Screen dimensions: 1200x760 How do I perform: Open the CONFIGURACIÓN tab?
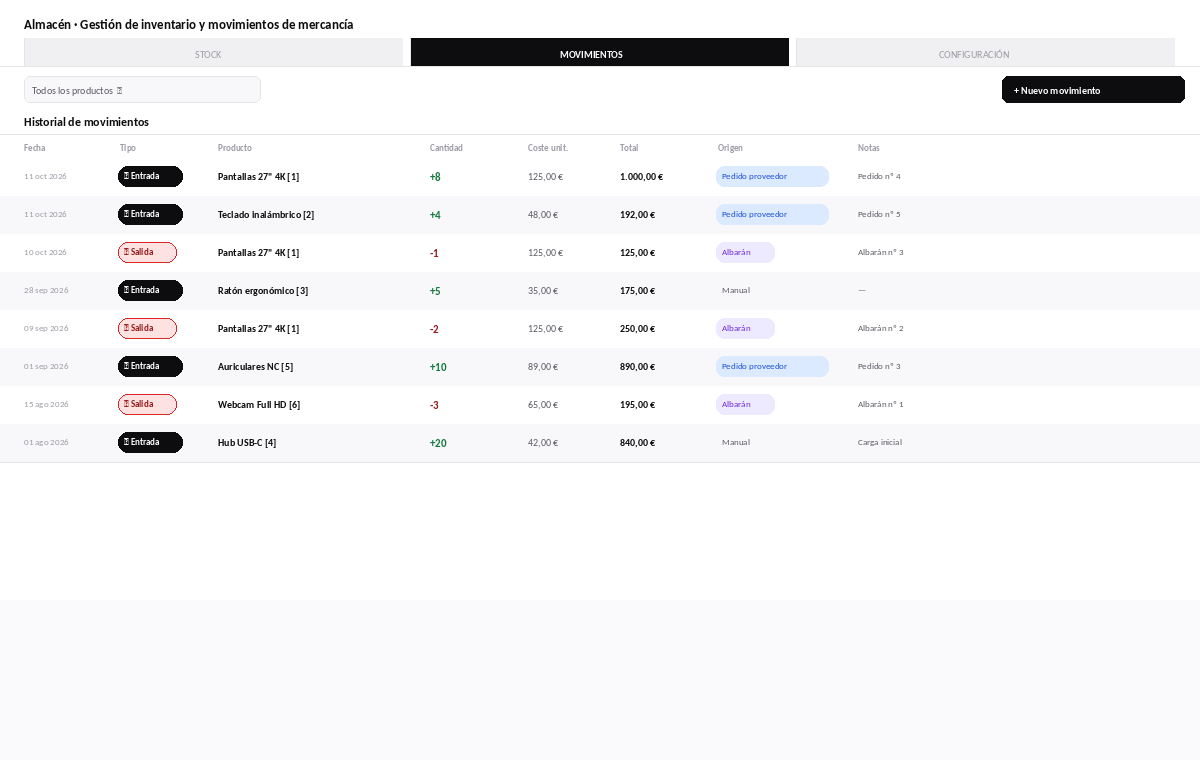(985, 53)
